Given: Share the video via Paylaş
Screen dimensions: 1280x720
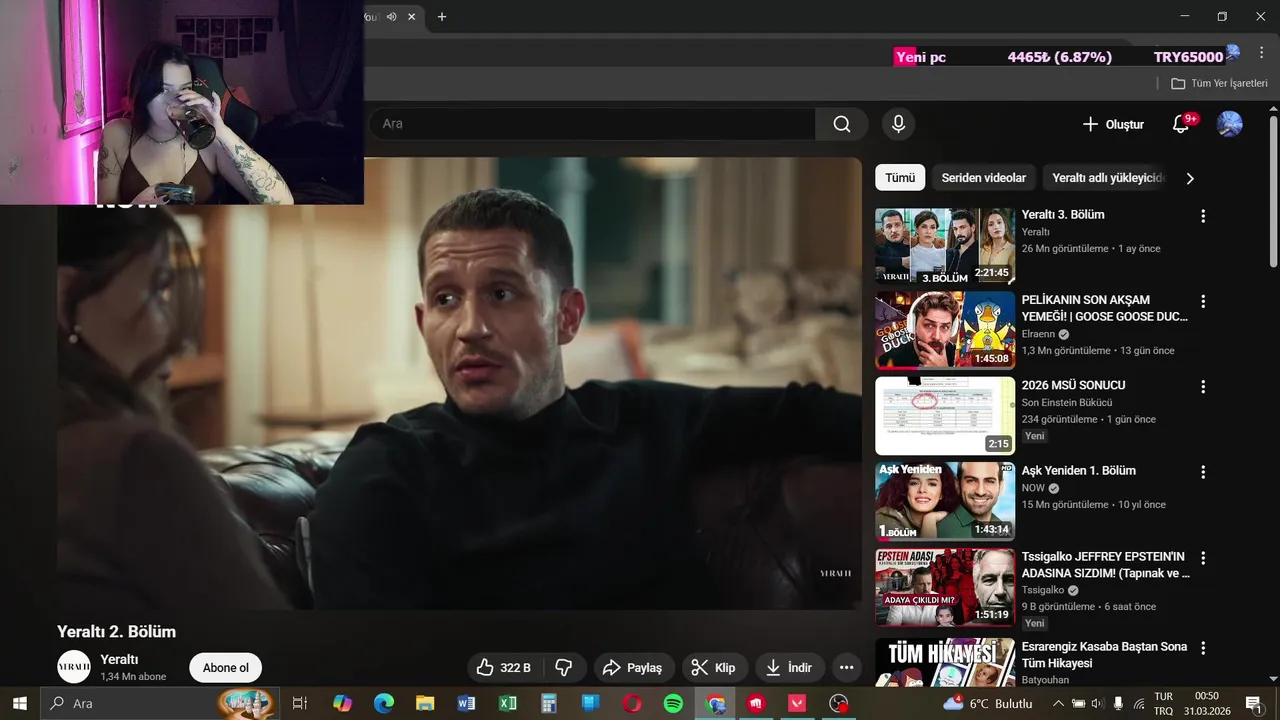Looking at the screenshot, I should click(634, 668).
